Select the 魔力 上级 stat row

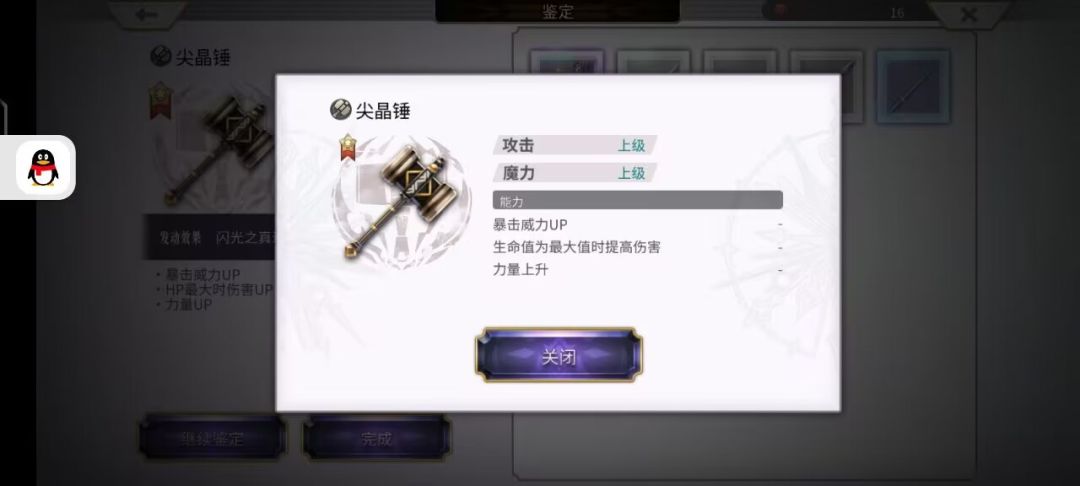coord(575,173)
